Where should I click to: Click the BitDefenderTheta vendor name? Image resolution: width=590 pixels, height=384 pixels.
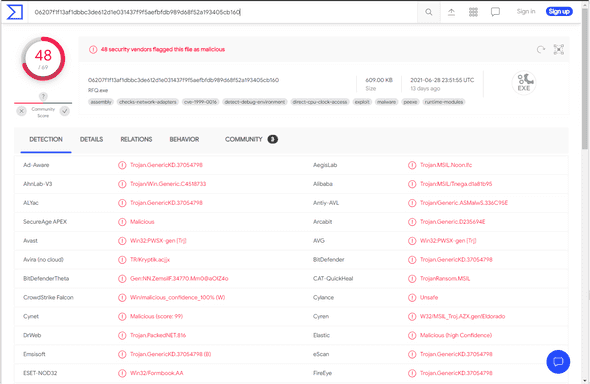pos(46,279)
